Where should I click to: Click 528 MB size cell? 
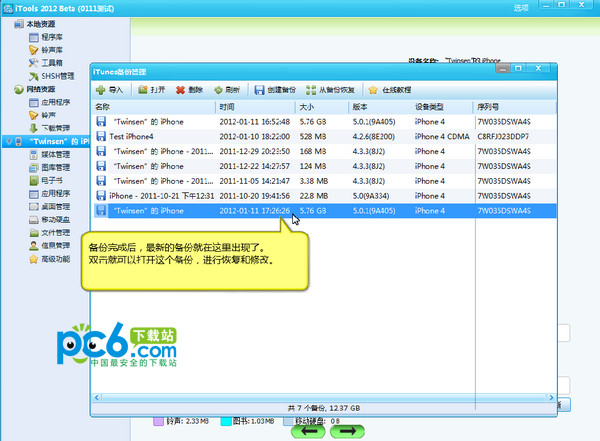pos(311,137)
